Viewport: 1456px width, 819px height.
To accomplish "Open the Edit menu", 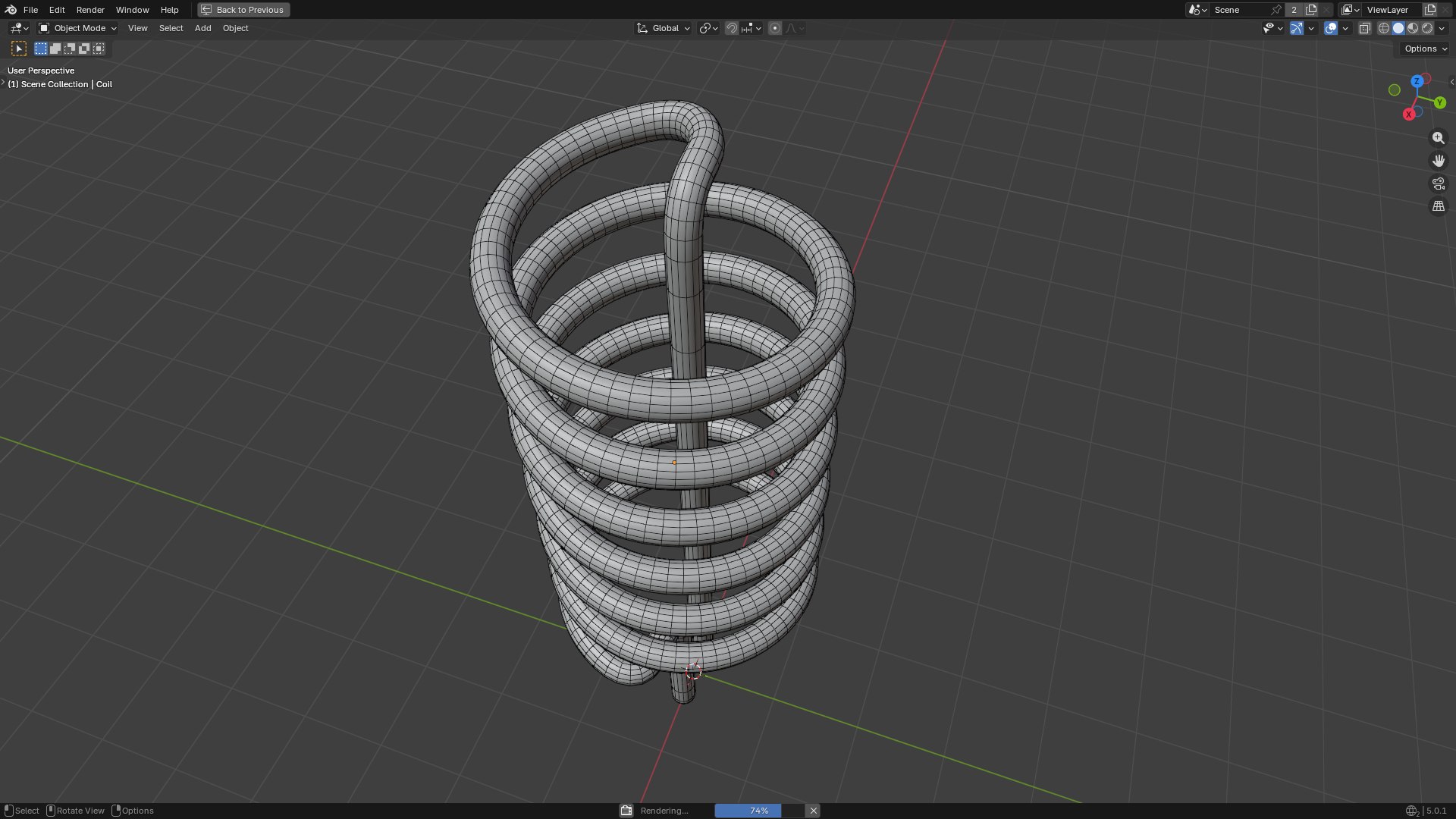I will [x=57, y=10].
